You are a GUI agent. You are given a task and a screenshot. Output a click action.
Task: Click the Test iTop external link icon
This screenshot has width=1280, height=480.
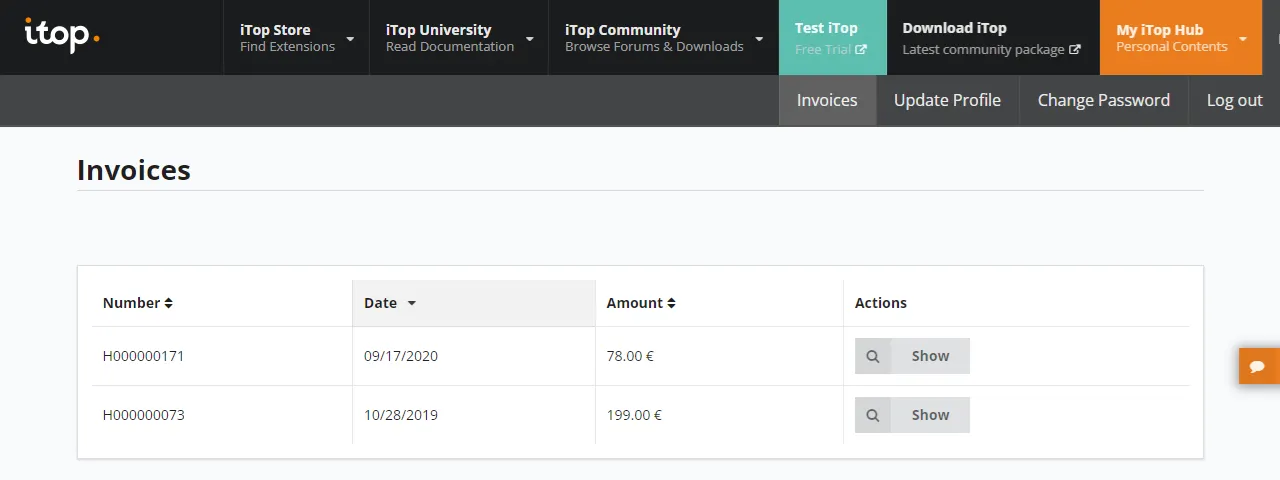[861, 49]
